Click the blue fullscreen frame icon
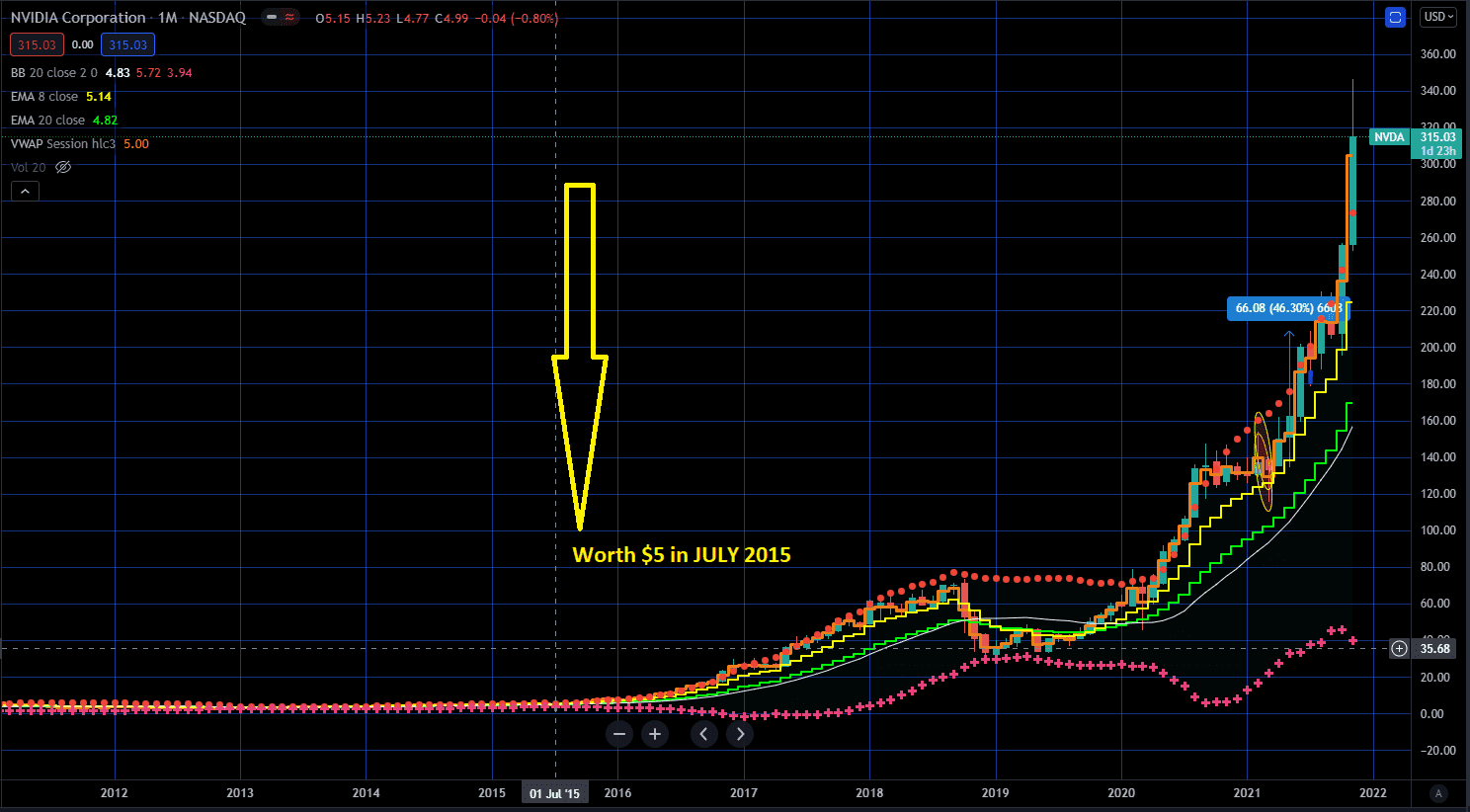Image resolution: width=1470 pixels, height=812 pixels. coord(1395,18)
